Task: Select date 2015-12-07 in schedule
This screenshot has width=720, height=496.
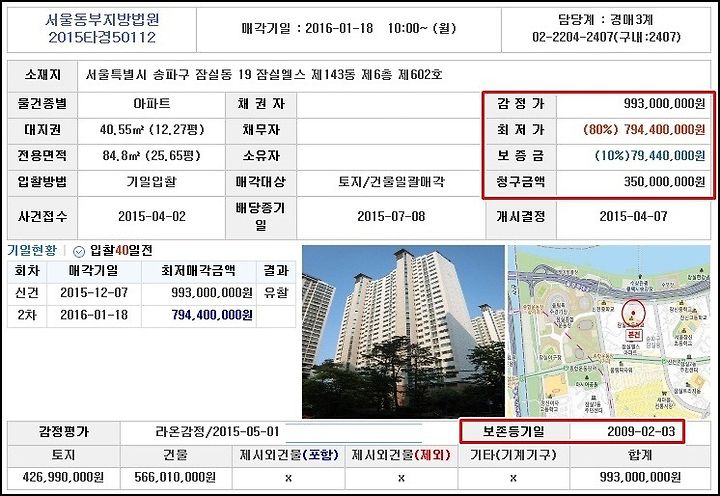Action: 94,293
